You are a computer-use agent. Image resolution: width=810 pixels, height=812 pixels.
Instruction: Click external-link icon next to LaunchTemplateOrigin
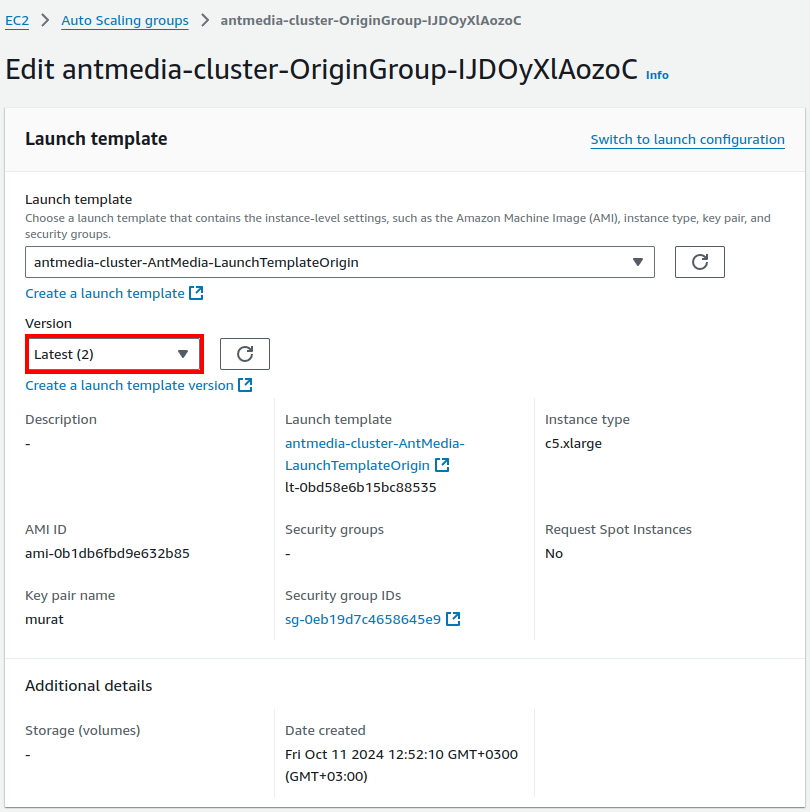coord(442,465)
